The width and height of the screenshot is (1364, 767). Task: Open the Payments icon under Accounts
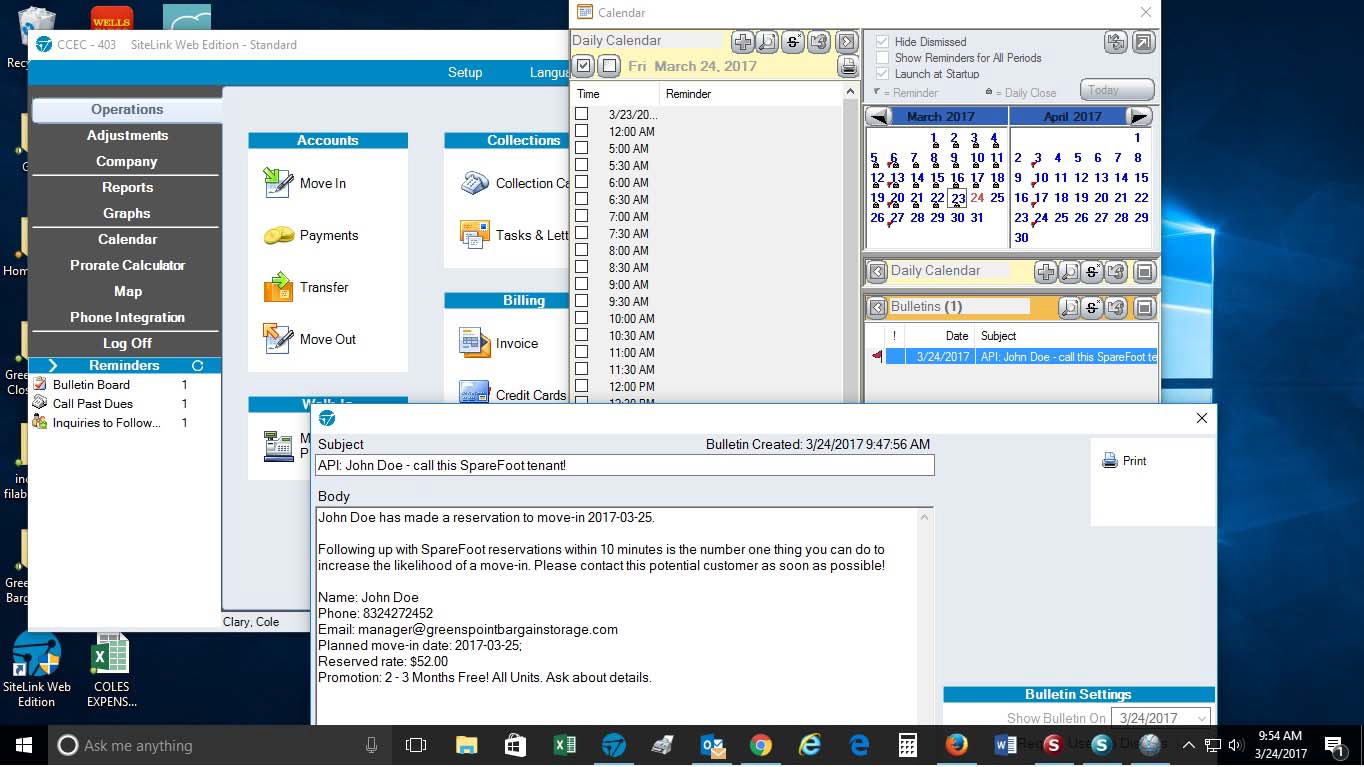click(278, 236)
